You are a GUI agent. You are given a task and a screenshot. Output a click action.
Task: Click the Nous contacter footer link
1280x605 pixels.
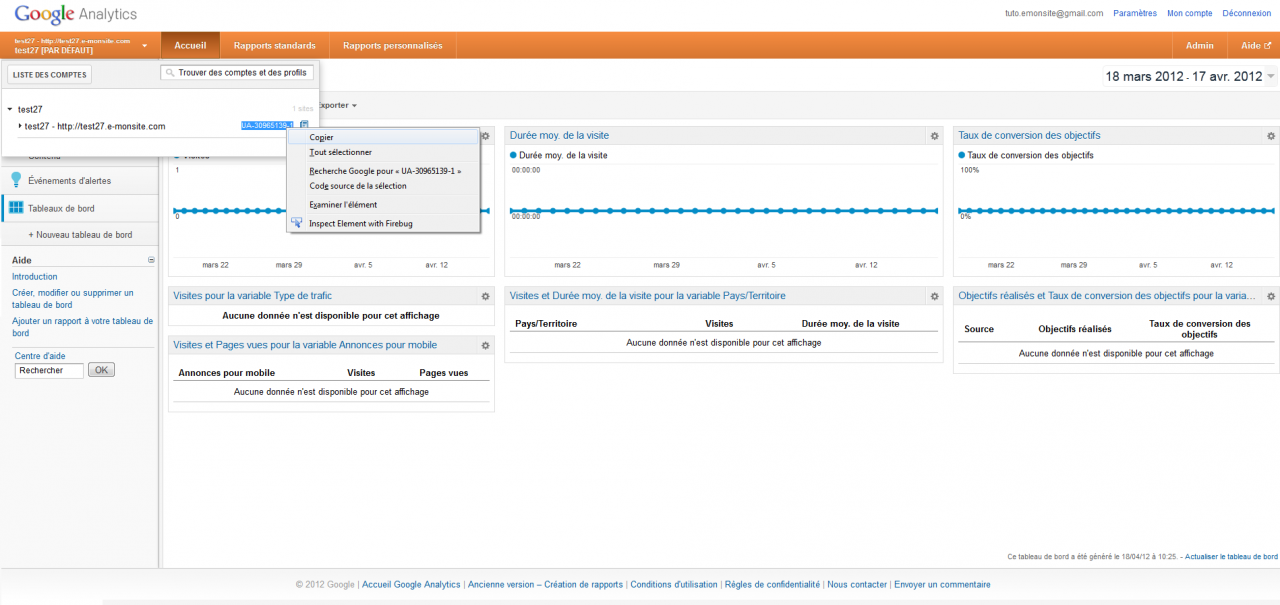tap(857, 585)
